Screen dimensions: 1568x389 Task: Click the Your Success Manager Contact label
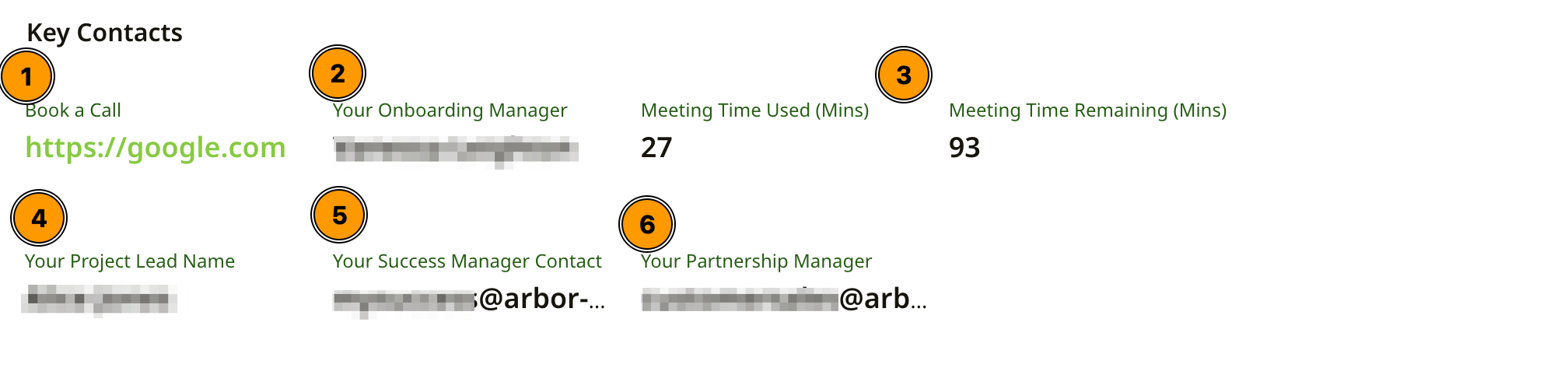[x=467, y=261]
